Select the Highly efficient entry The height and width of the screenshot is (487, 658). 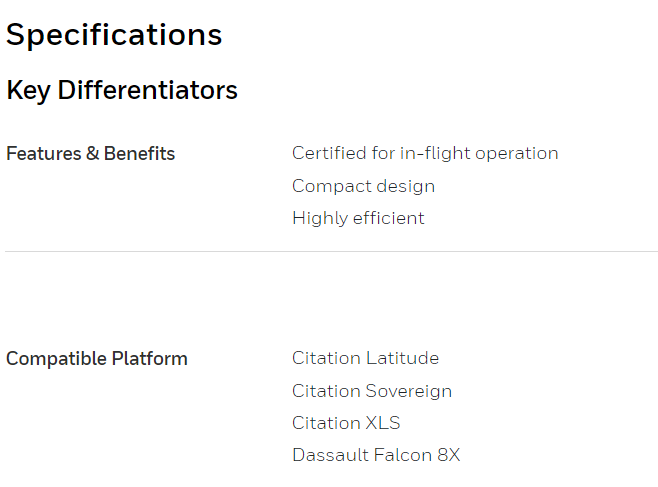click(358, 219)
